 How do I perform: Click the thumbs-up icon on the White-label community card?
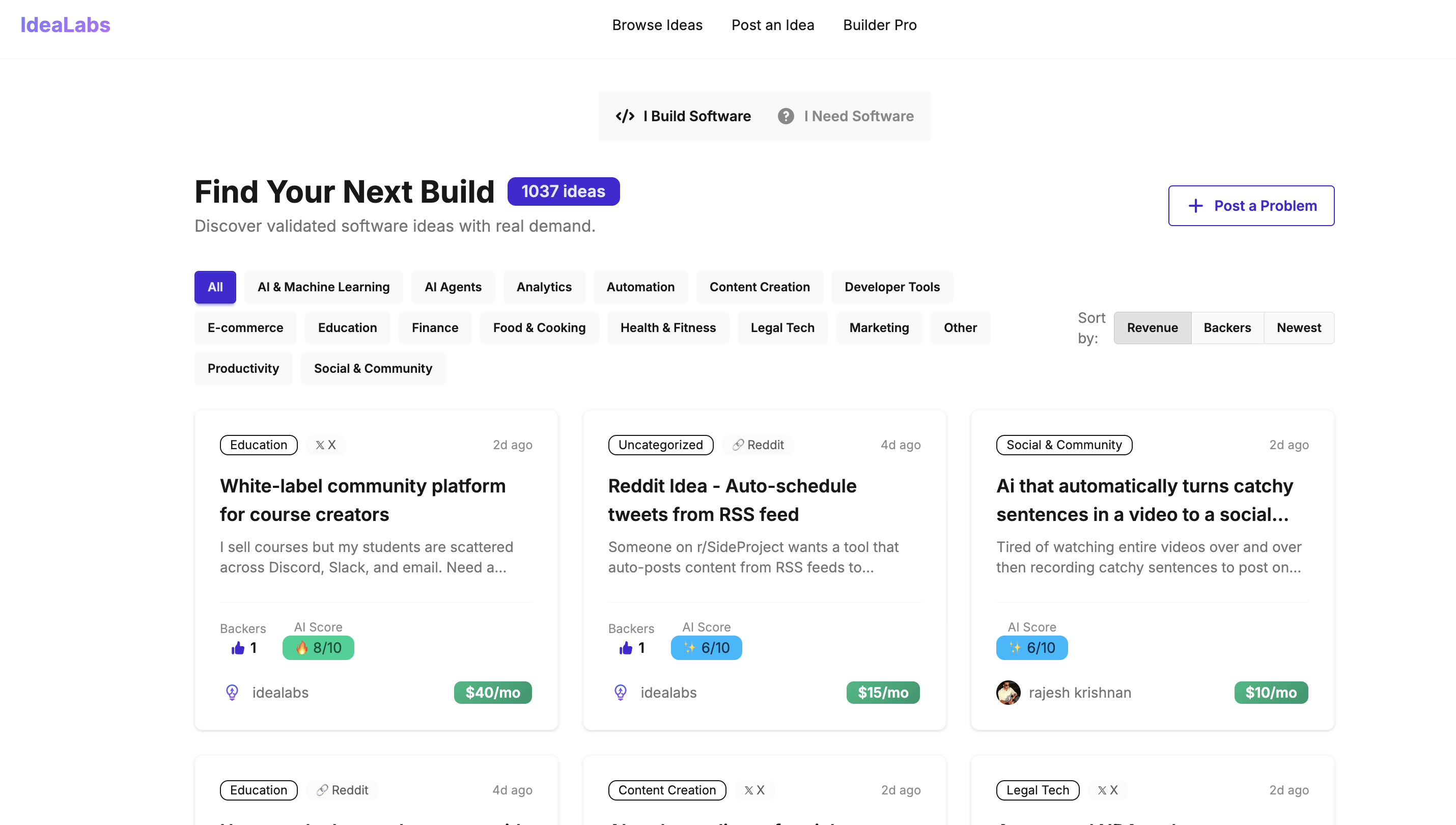[x=238, y=648]
